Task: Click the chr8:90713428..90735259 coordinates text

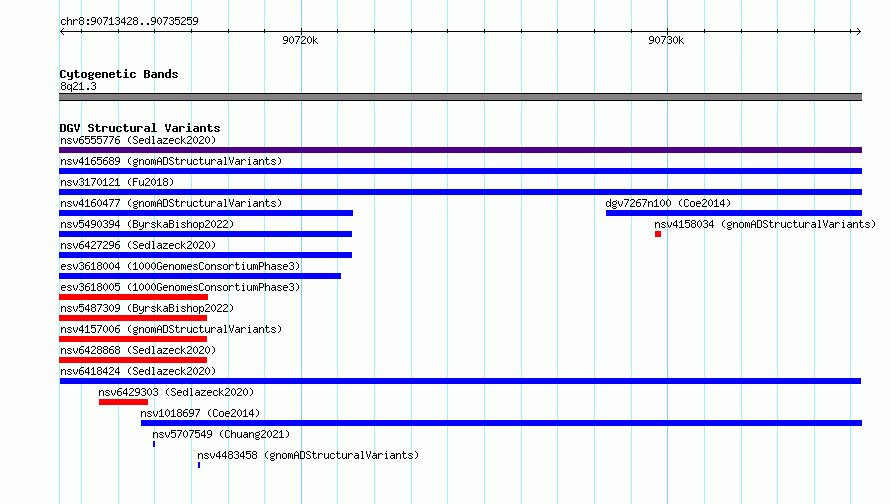Action: 129,21
